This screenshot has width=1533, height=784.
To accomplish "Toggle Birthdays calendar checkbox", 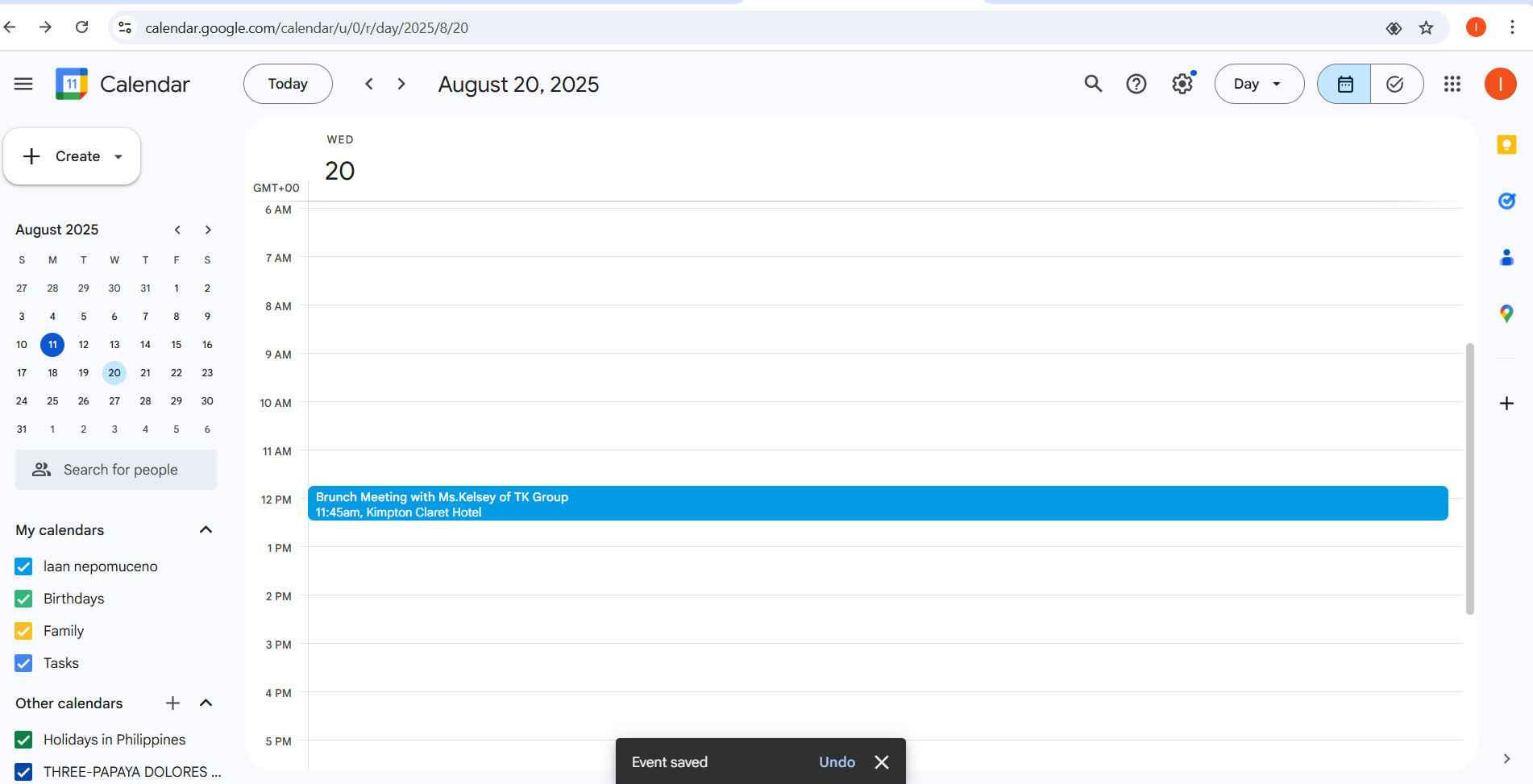I will click(23, 599).
